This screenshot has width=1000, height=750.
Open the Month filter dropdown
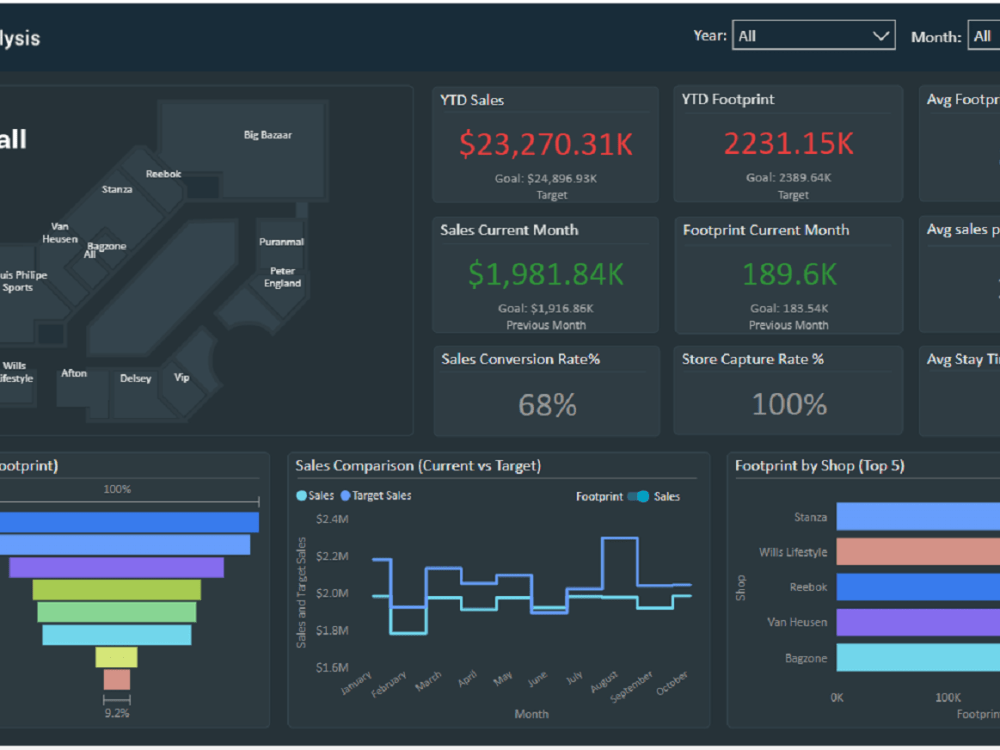983,35
